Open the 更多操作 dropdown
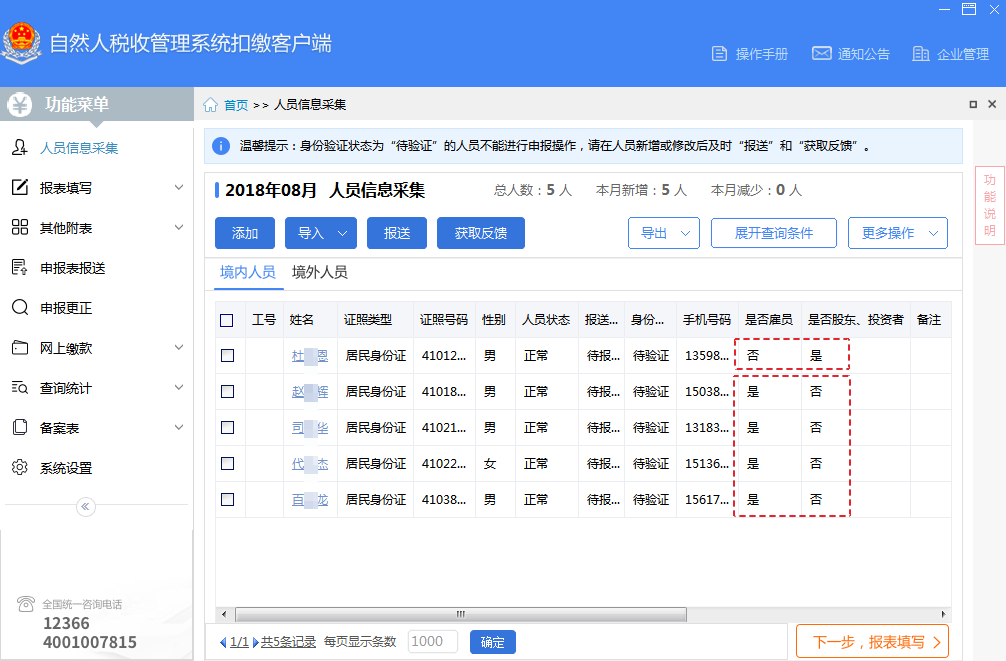This screenshot has height=661, width=1006. [898, 233]
